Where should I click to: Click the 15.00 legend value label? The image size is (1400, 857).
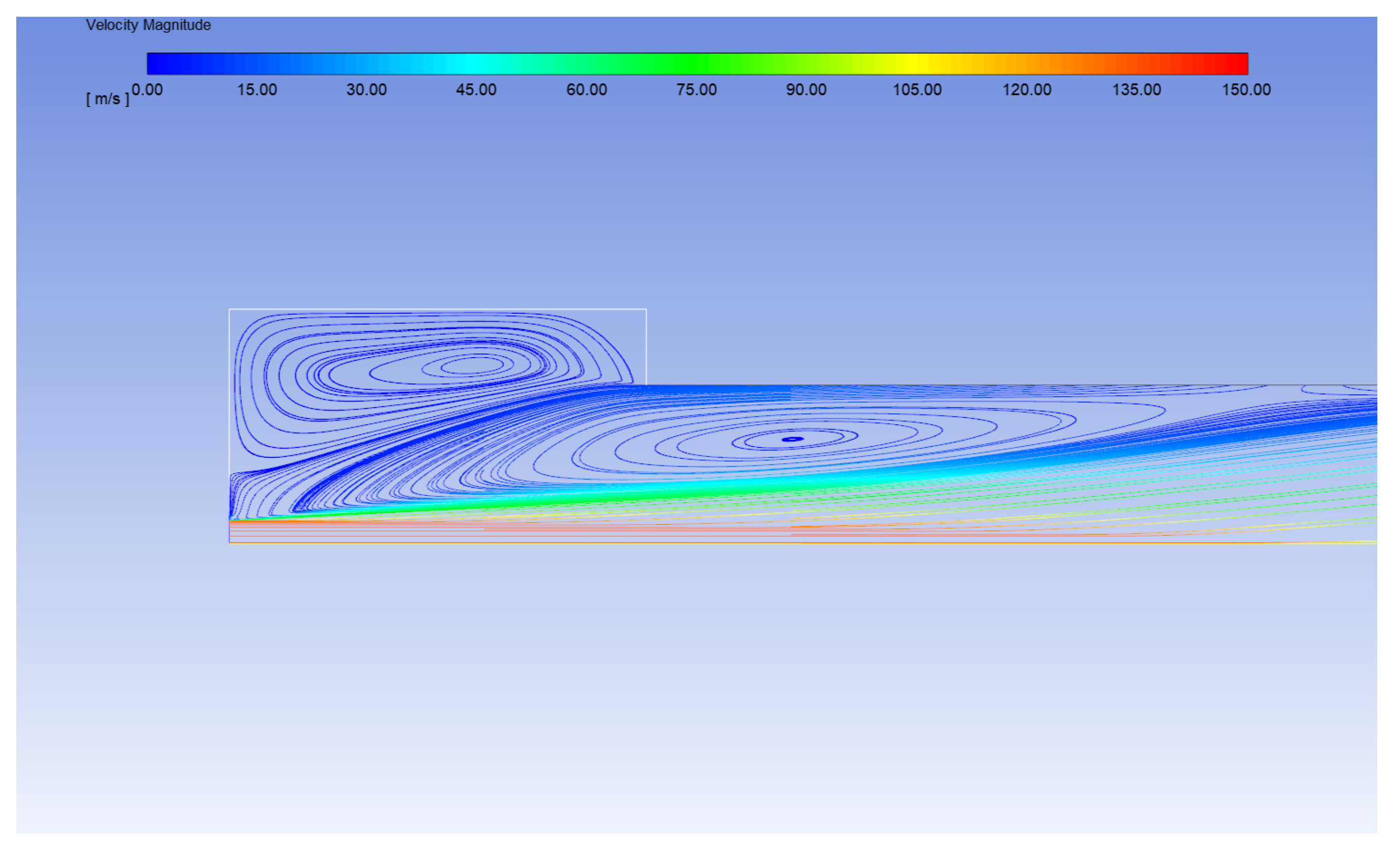(x=257, y=90)
